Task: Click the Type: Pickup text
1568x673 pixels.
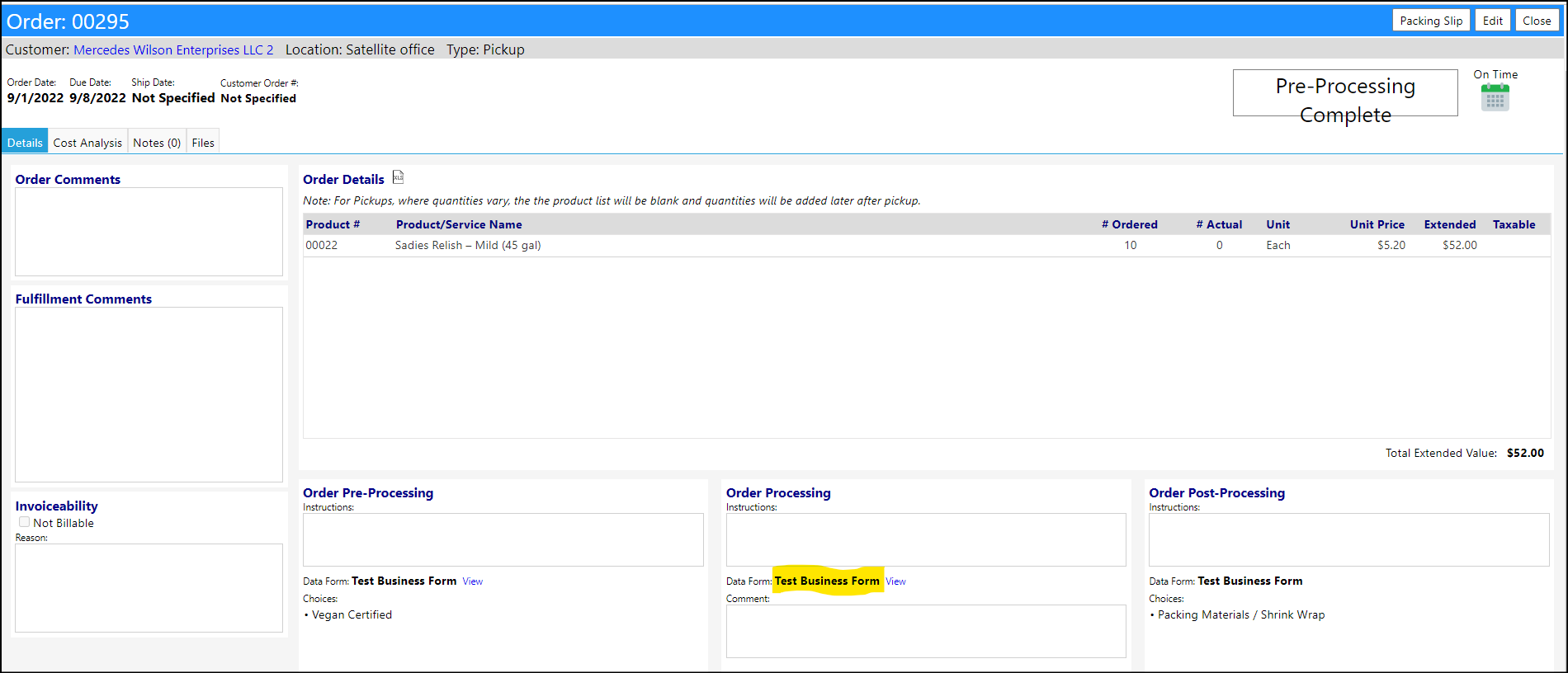Action: [x=485, y=49]
